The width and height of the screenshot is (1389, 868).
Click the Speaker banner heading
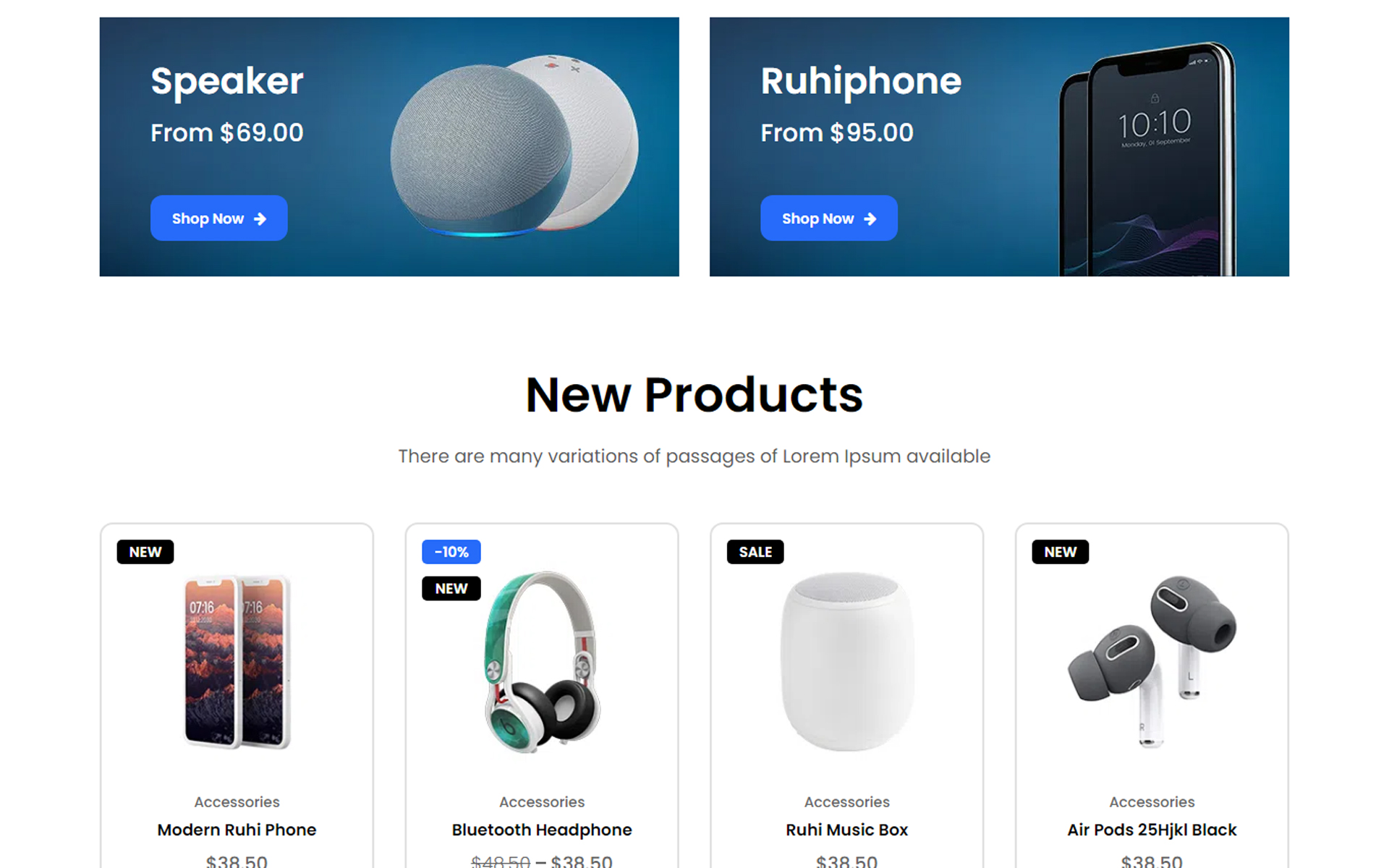(227, 81)
